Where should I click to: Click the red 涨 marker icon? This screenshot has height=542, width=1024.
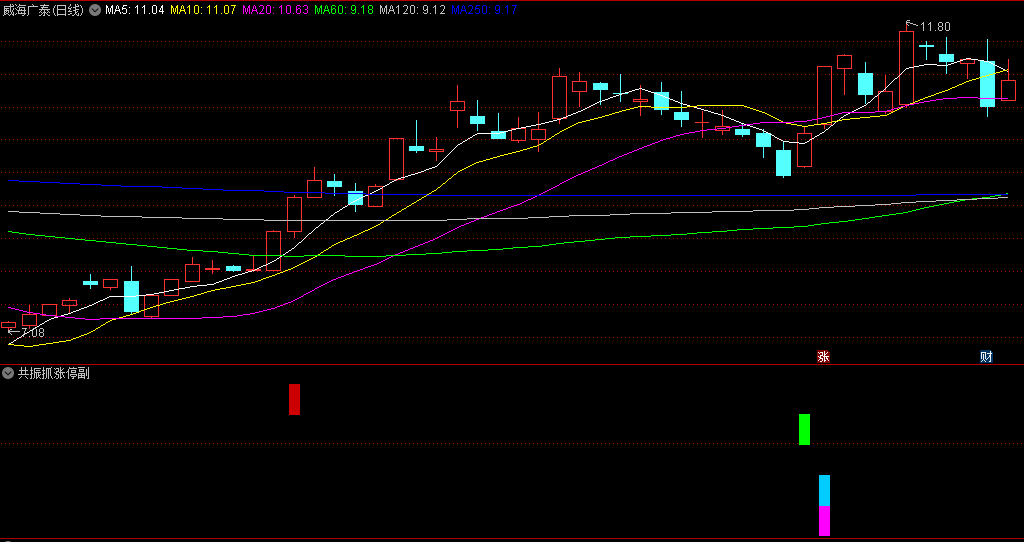click(824, 357)
